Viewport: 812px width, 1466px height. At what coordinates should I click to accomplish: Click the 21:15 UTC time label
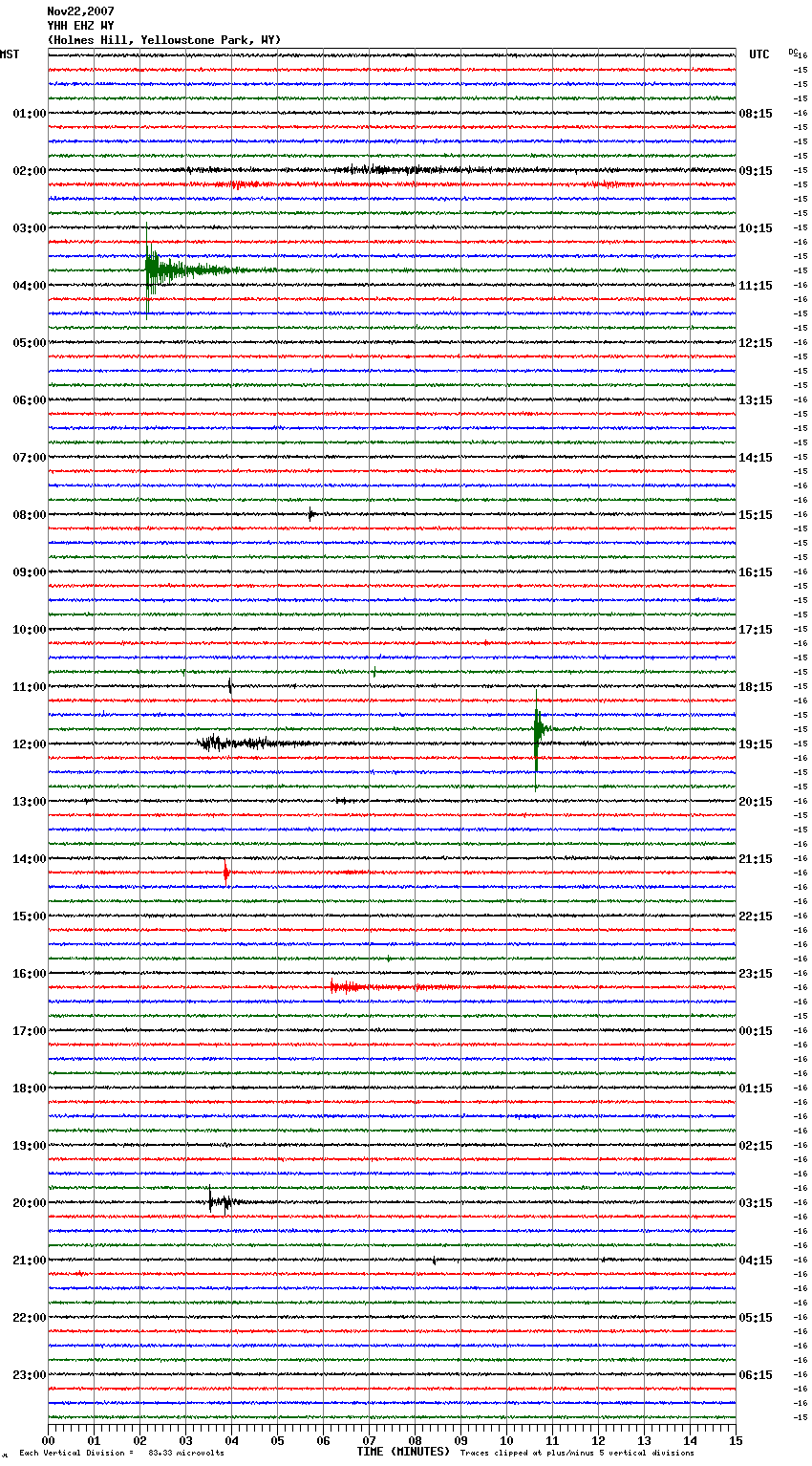[756, 859]
